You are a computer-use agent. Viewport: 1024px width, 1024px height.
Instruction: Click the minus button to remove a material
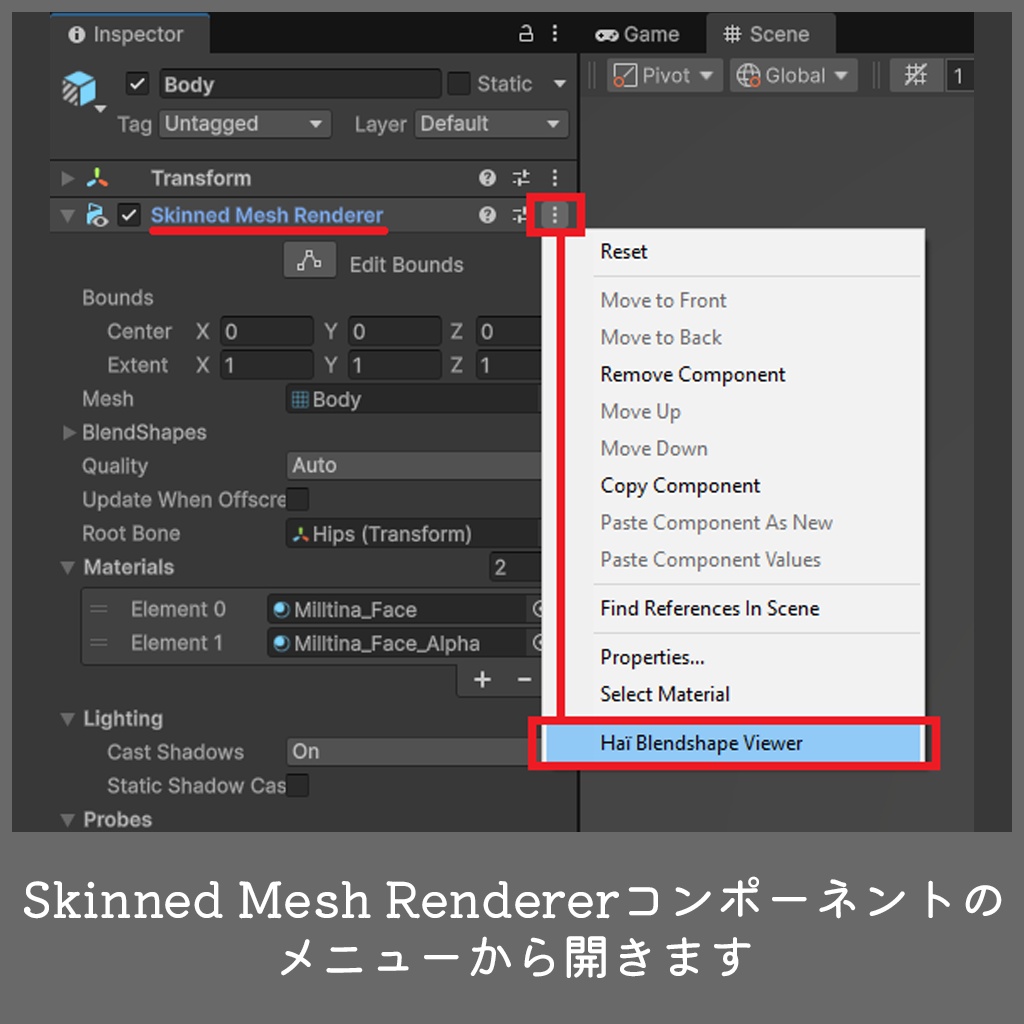524,680
